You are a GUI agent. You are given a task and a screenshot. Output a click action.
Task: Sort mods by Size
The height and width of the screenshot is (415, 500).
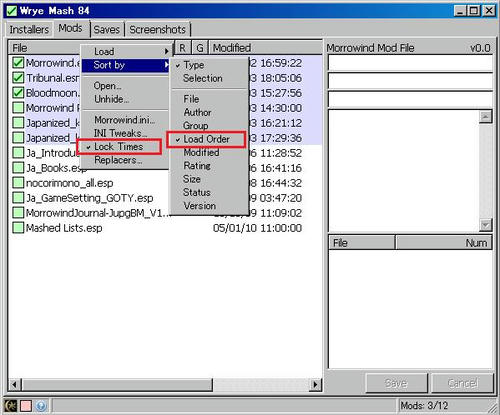coord(209,179)
